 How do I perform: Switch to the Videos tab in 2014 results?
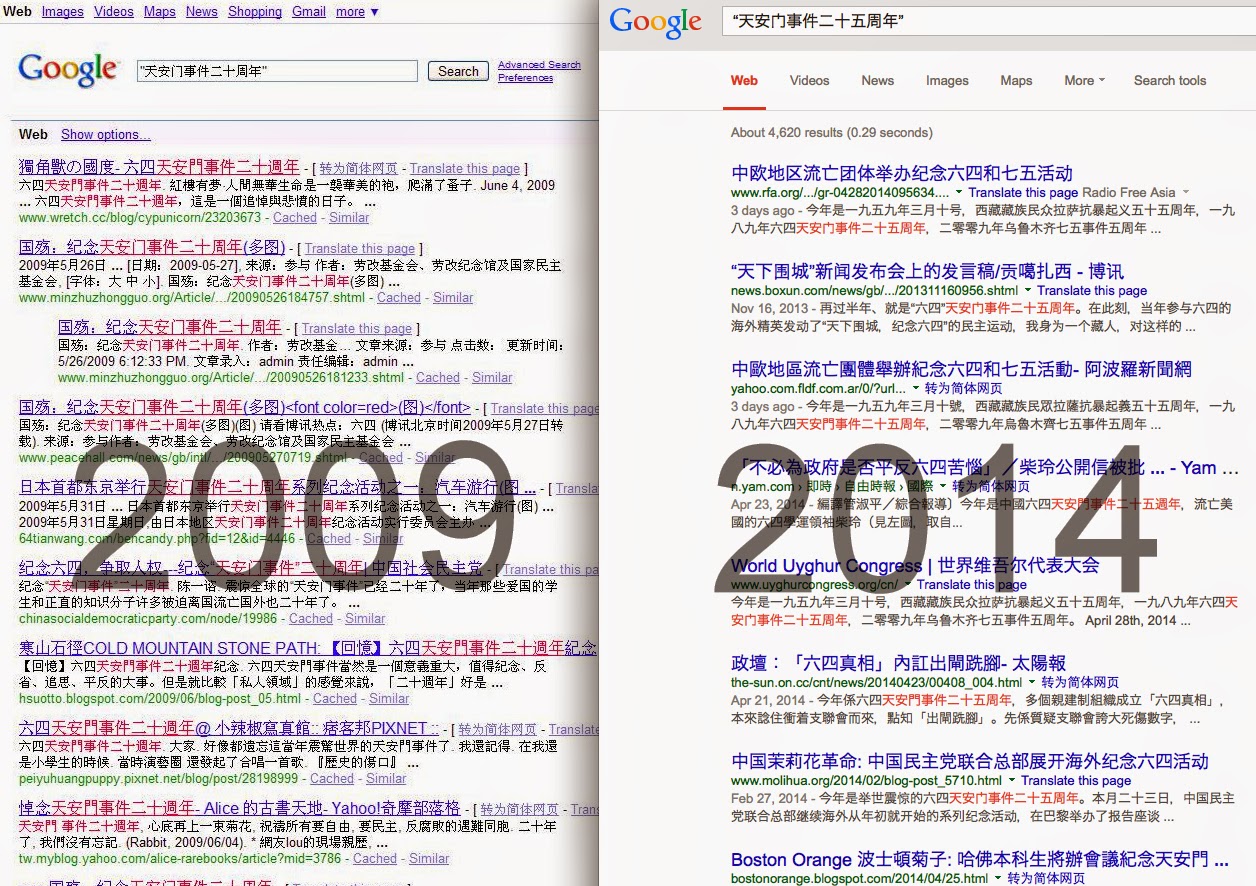809,81
